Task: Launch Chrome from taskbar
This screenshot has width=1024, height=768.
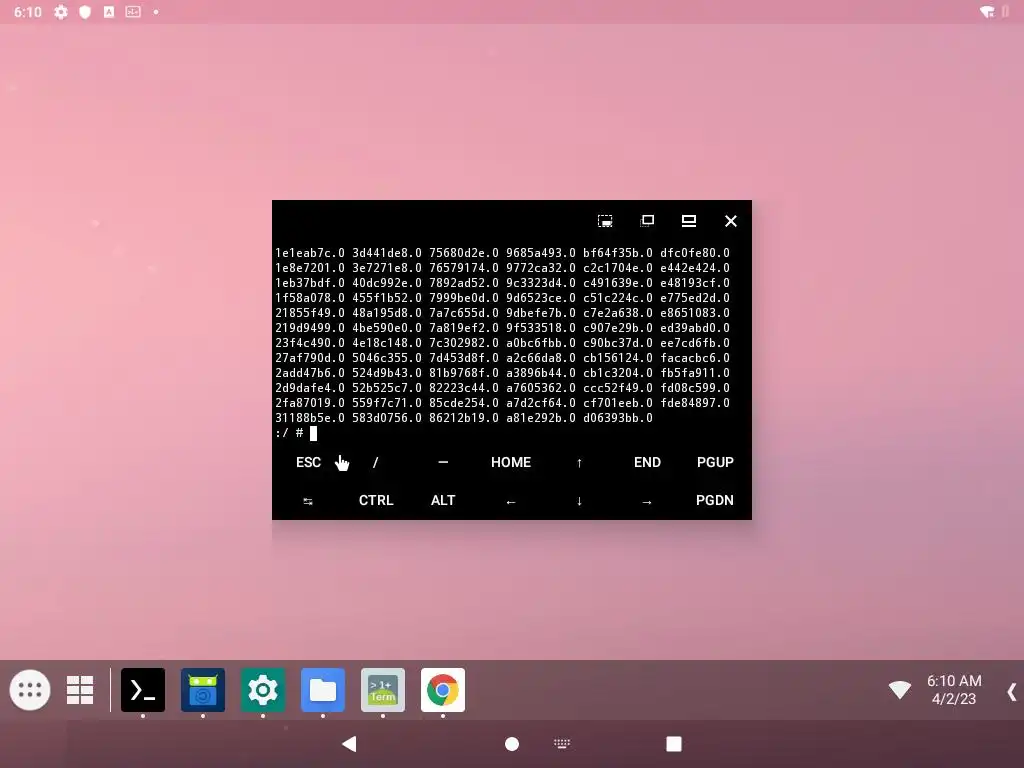Action: pos(443,690)
